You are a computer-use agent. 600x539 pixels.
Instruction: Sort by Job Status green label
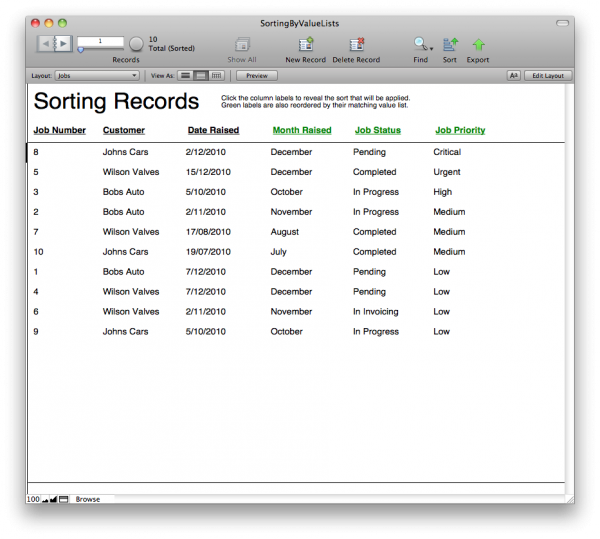pos(378,130)
